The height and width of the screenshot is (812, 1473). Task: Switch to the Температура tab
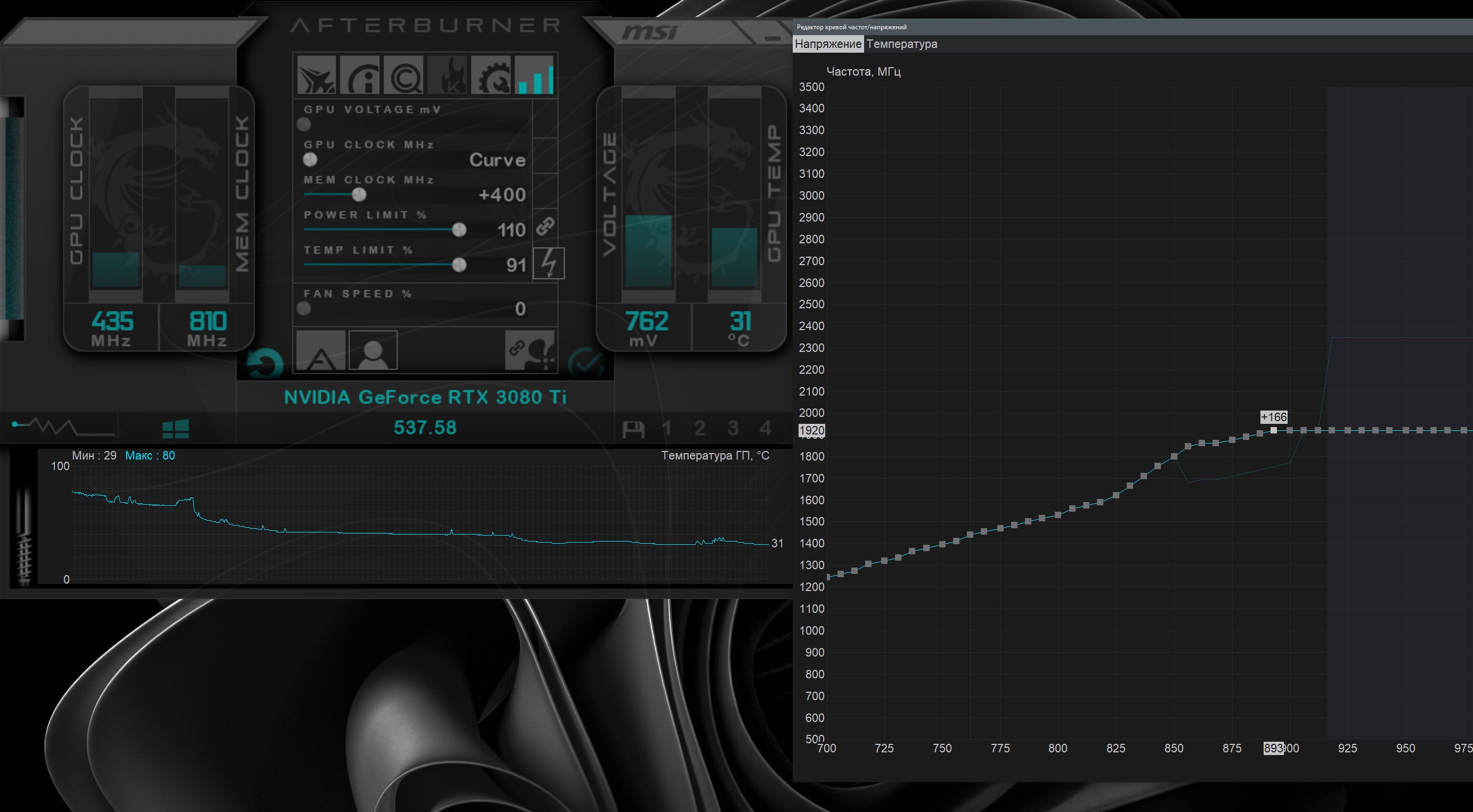[x=901, y=44]
